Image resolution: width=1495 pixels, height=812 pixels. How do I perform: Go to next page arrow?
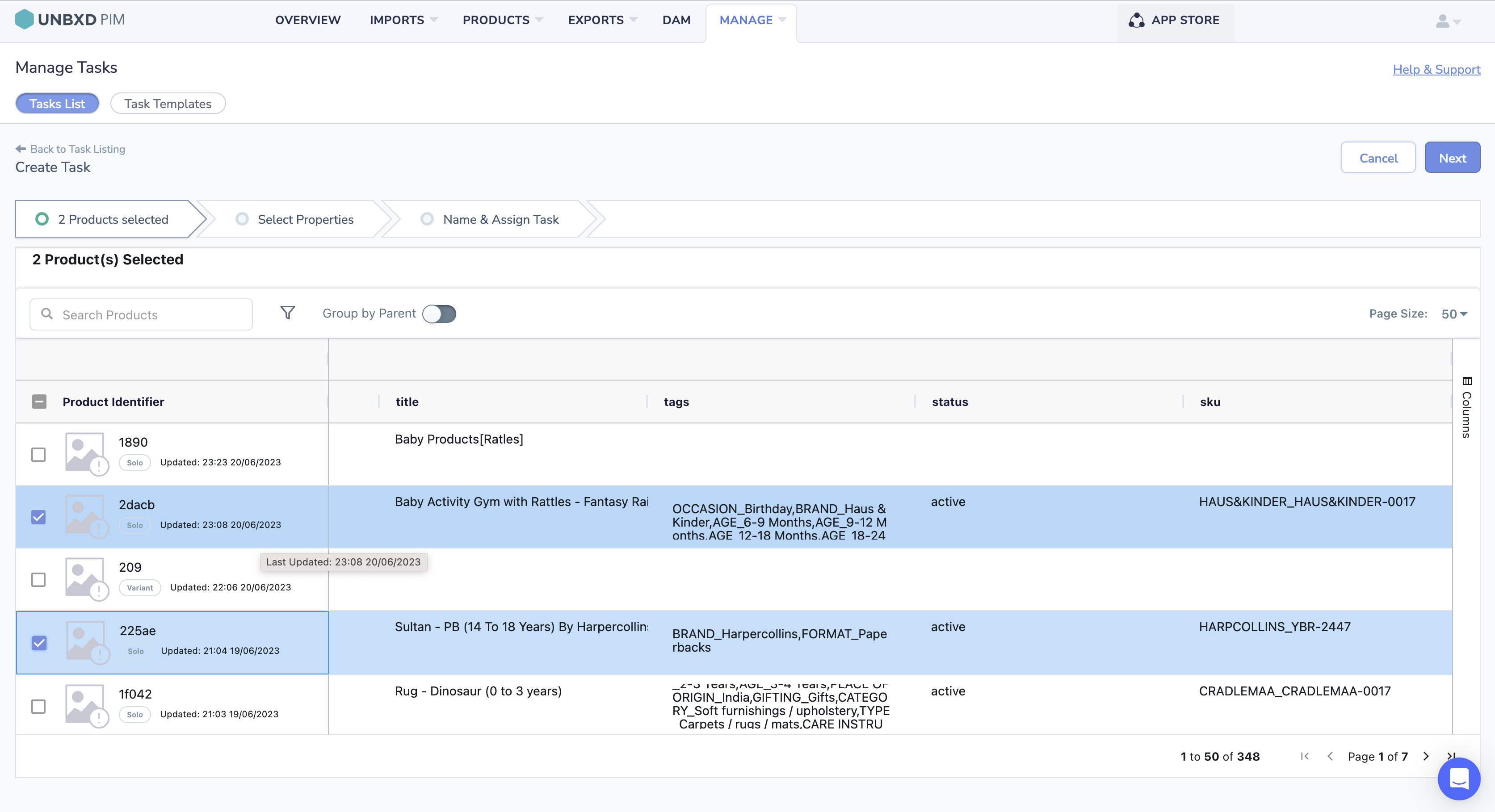1426,756
